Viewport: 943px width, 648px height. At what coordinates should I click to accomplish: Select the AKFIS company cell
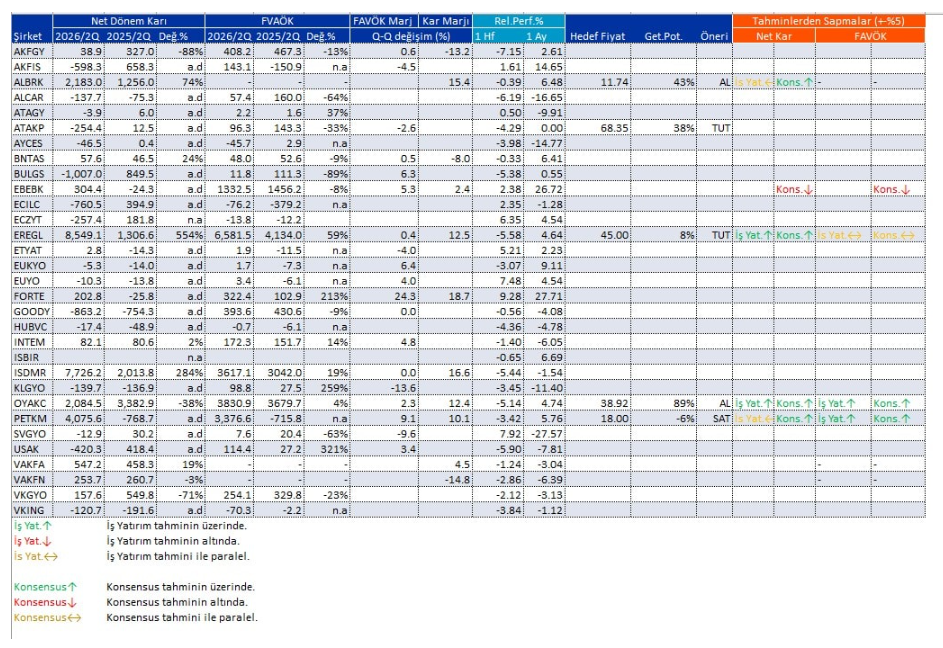coord(32,67)
